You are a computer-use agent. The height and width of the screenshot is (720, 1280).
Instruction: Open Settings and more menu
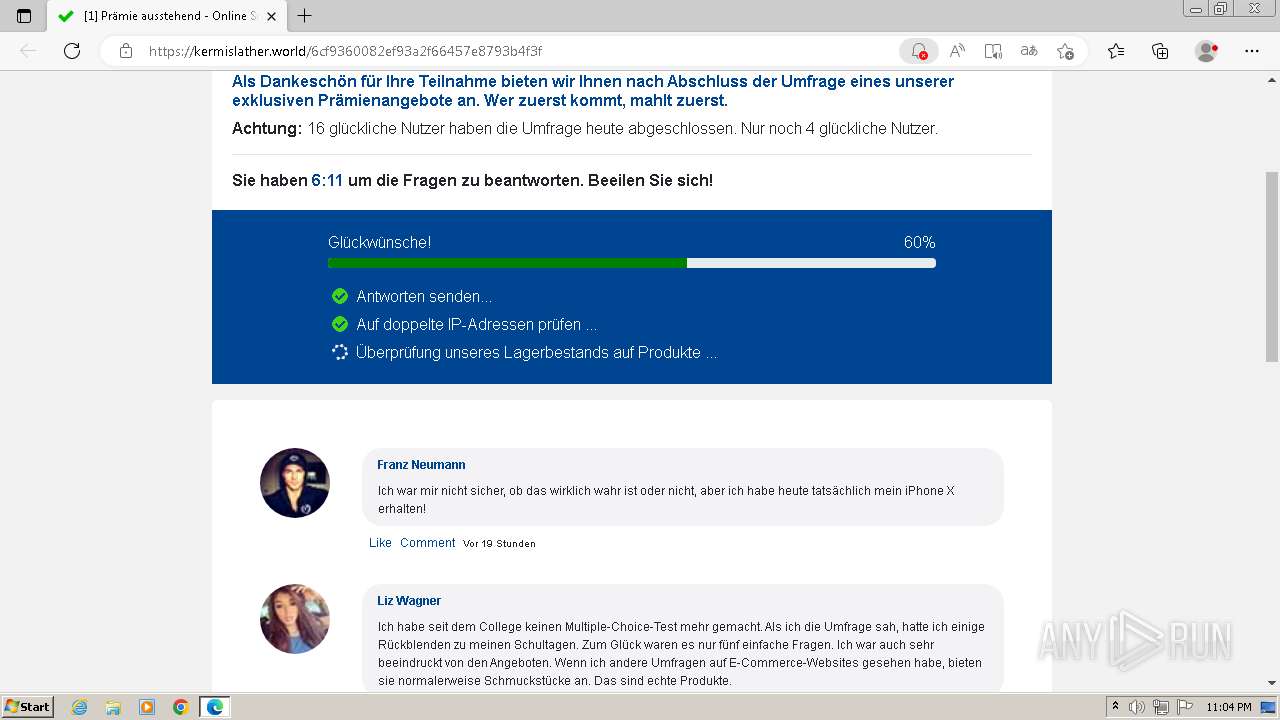click(x=1252, y=51)
